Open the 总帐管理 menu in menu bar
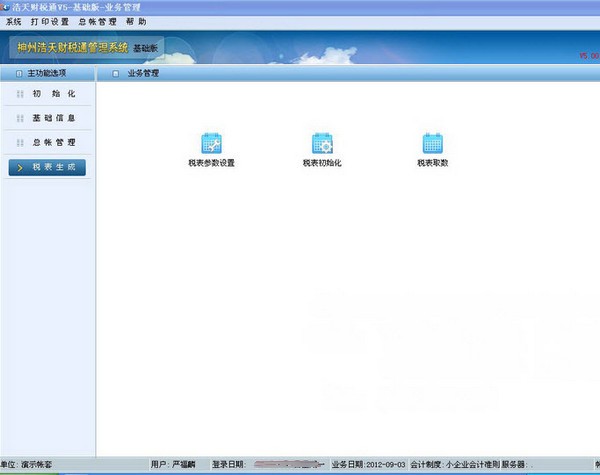Viewport: 600px width, 475px height. tap(97, 21)
